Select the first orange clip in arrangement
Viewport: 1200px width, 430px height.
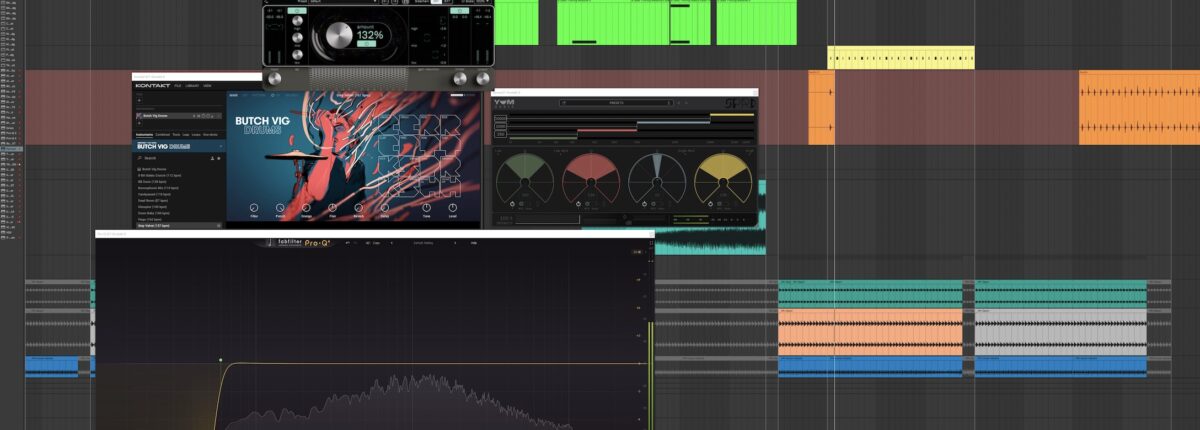tap(821, 107)
